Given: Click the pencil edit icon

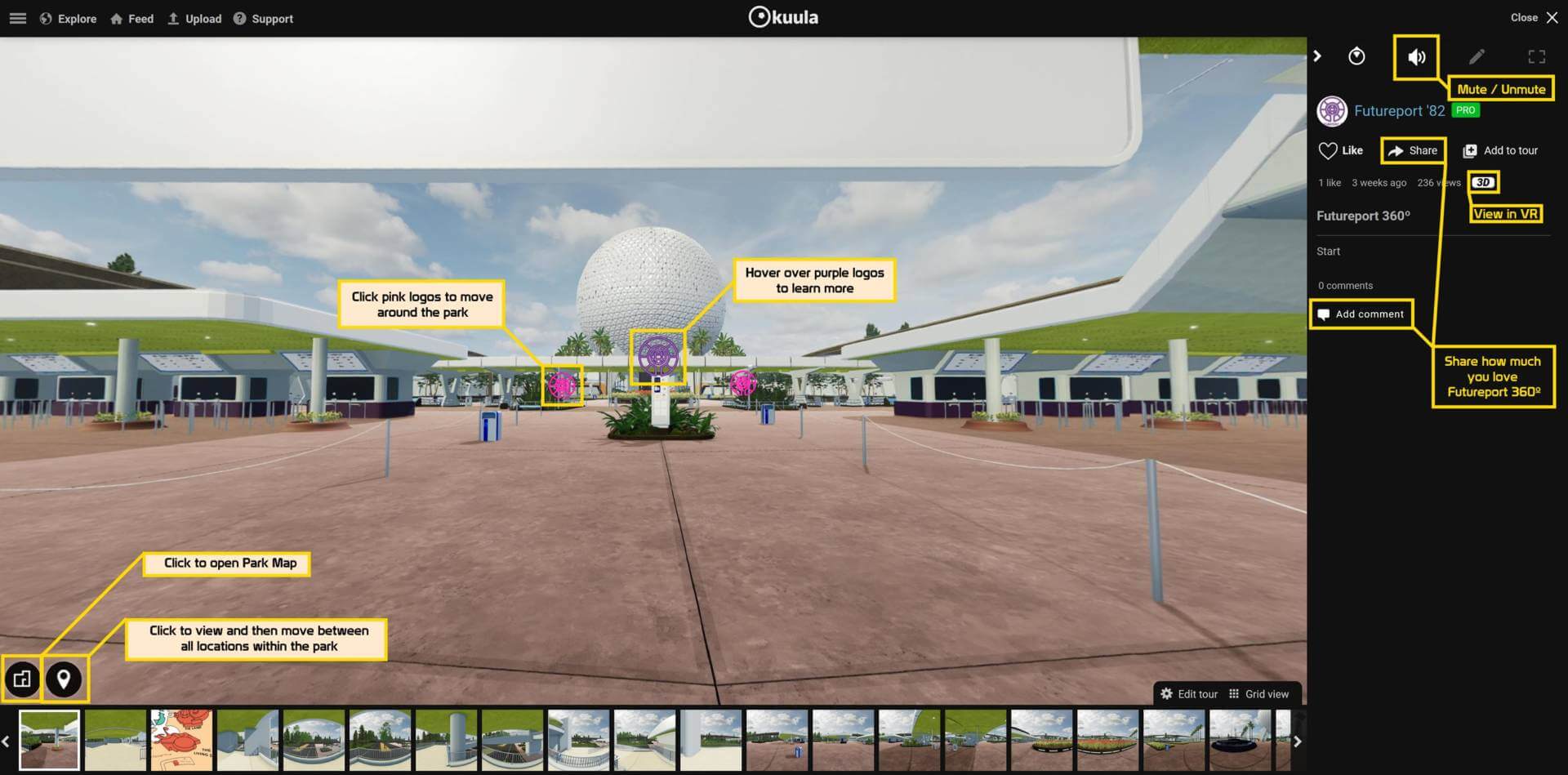Looking at the screenshot, I should pyautogui.click(x=1477, y=56).
